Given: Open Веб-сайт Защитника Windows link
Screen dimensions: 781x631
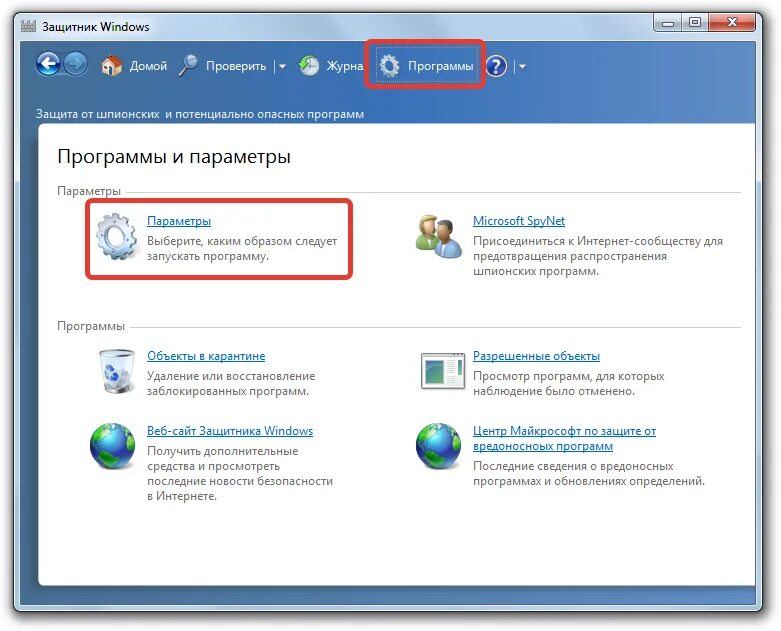Looking at the screenshot, I should (x=230, y=431).
